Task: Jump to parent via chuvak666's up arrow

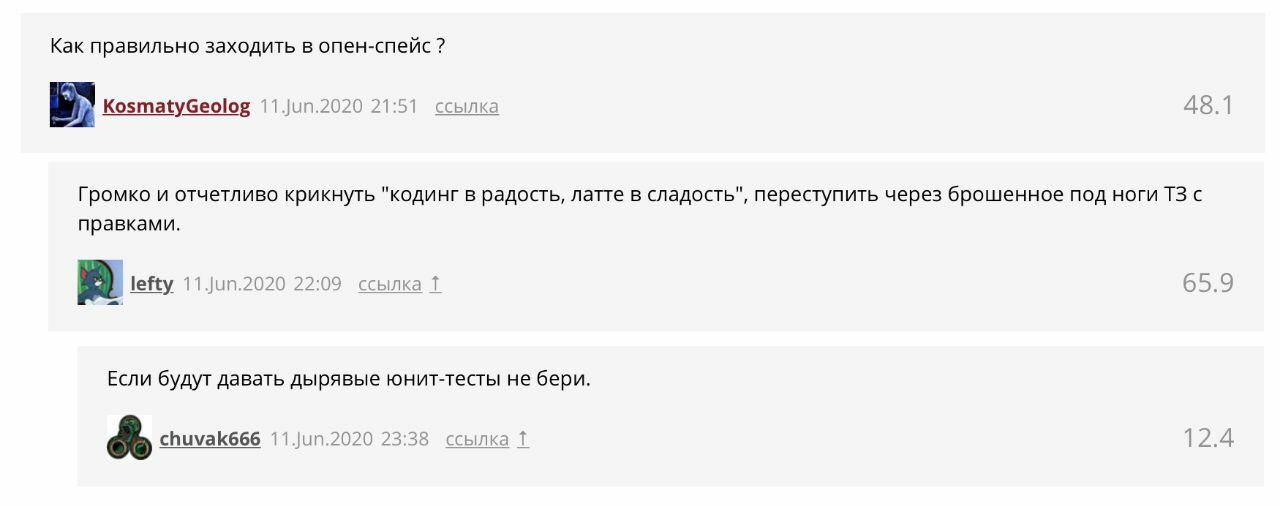Action: point(522,439)
